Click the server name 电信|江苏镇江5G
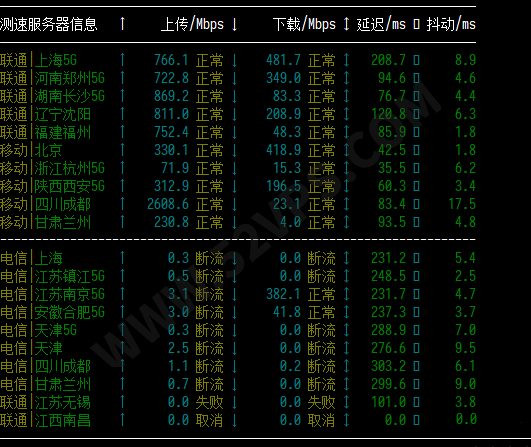Screen dimensions: 531x447 point(52,276)
